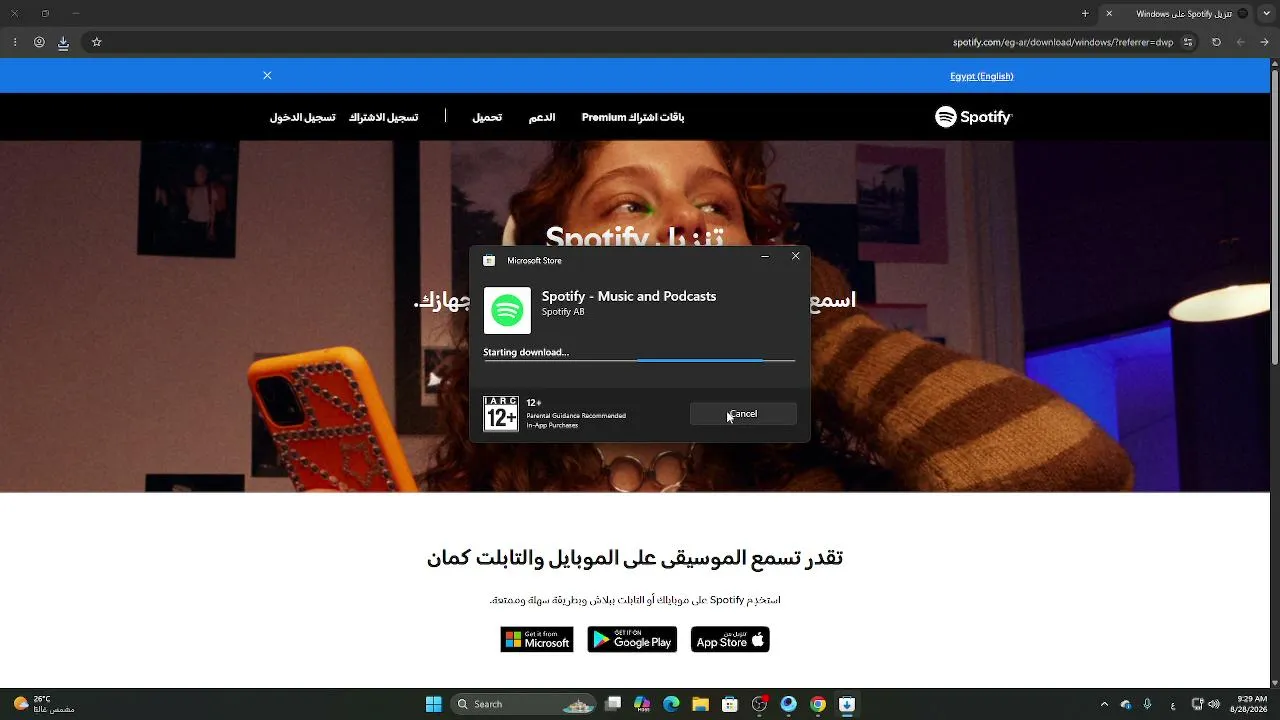
Task: Click the address bar URL field
Action: point(640,42)
